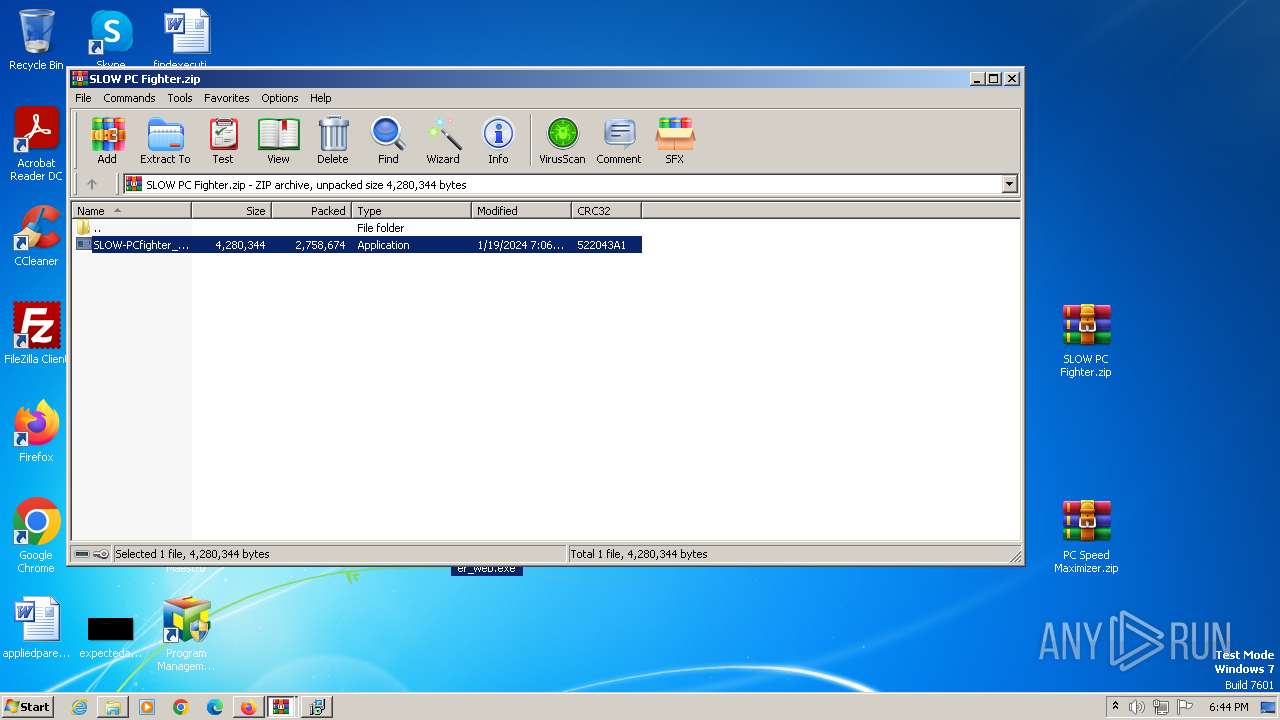The width and height of the screenshot is (1280, 720).
Task: Select the Recycle Bin desktop icon
Action: point(36,40)
